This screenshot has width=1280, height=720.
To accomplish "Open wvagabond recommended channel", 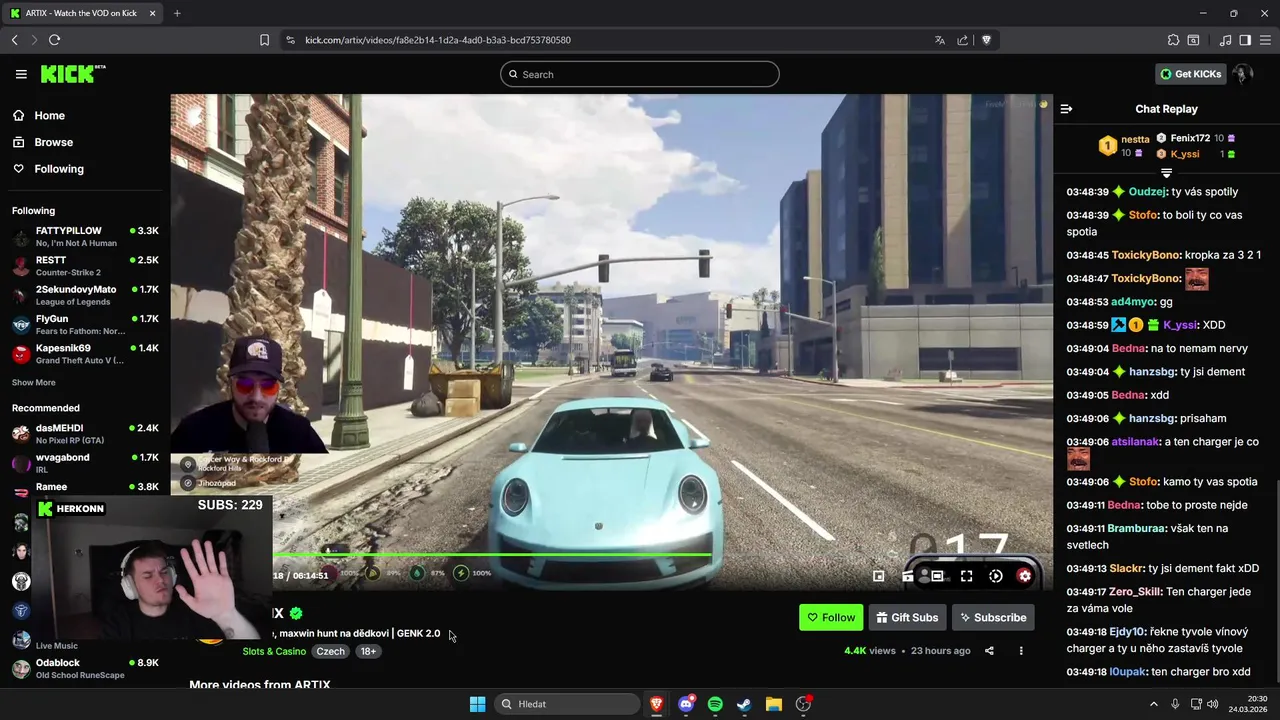I will point(85,463).
